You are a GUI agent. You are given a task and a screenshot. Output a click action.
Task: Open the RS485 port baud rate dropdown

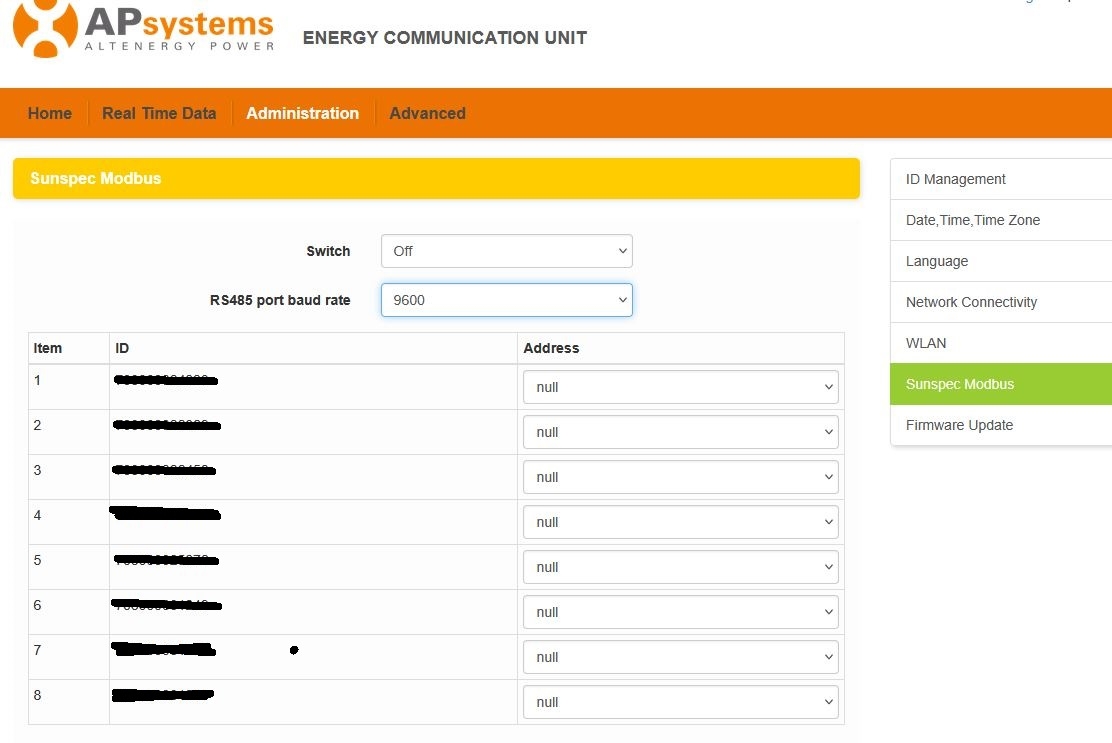point(506,299)
